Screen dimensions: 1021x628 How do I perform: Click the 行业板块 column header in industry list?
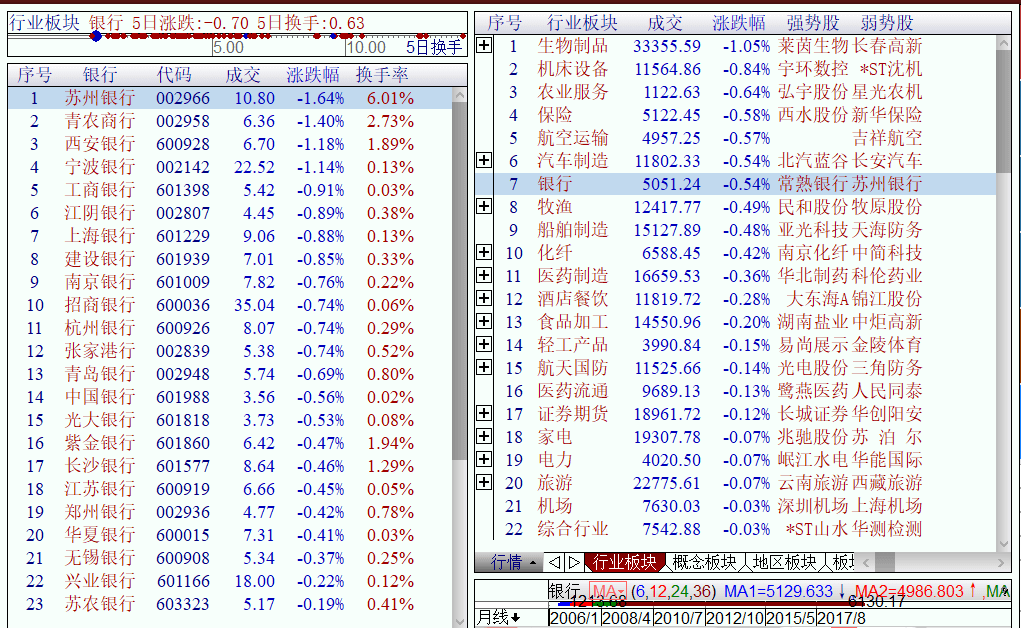coord(582,23)
